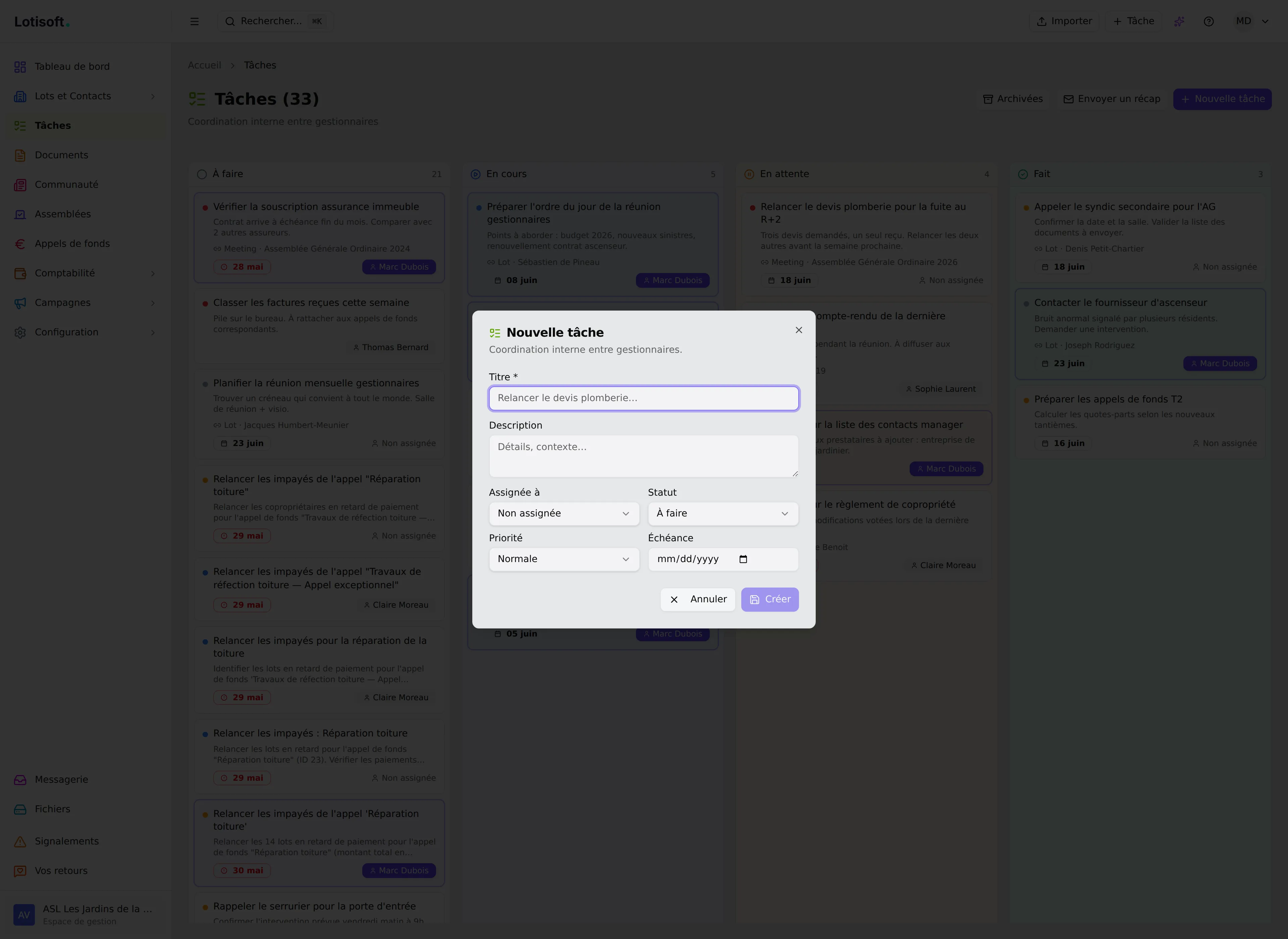Open the AI sparkle assistant icon
The width and height of the screenshot is (1288, 939).
tap(1179, 21)
